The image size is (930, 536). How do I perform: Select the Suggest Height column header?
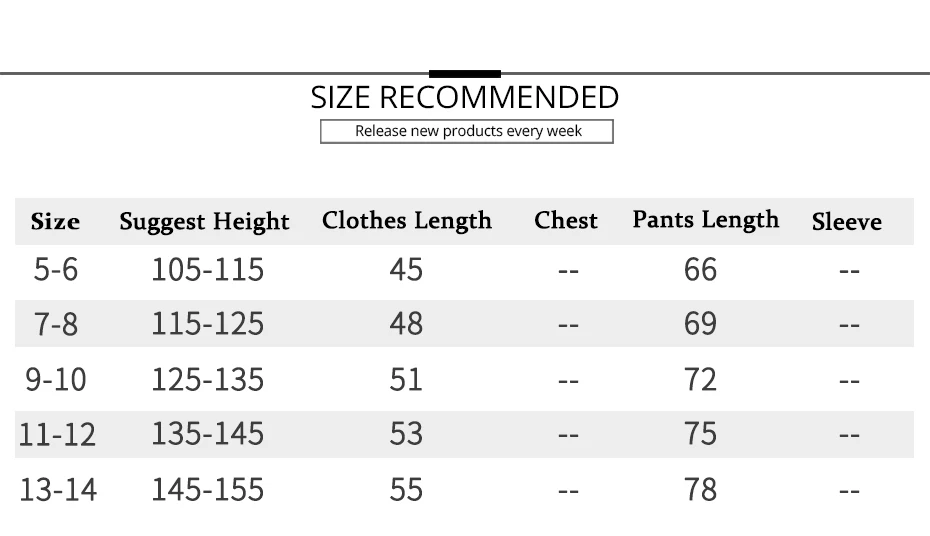[204, 222]
